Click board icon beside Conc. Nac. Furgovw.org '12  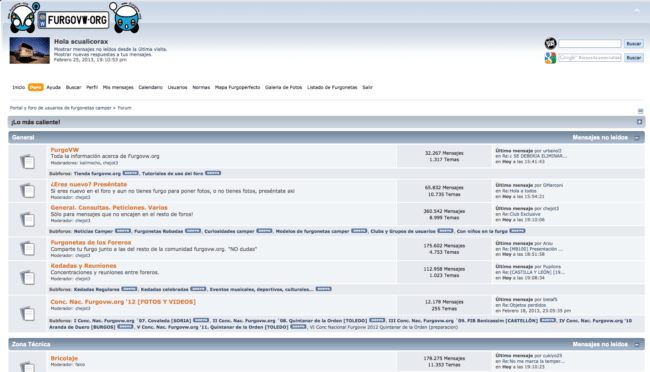28,313
